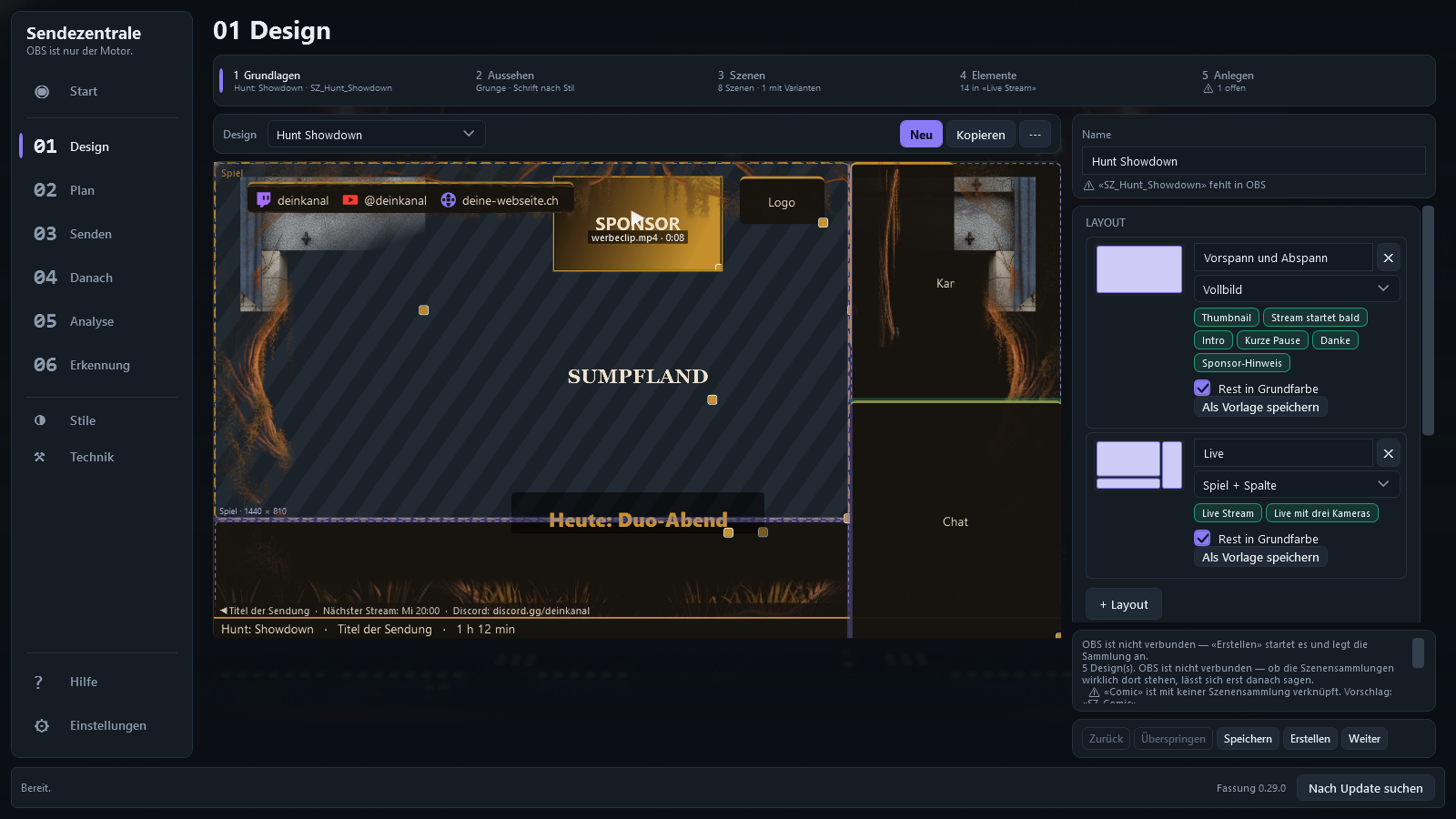Click the Name input field
1456x819 pixels.
click(1253, 161)
